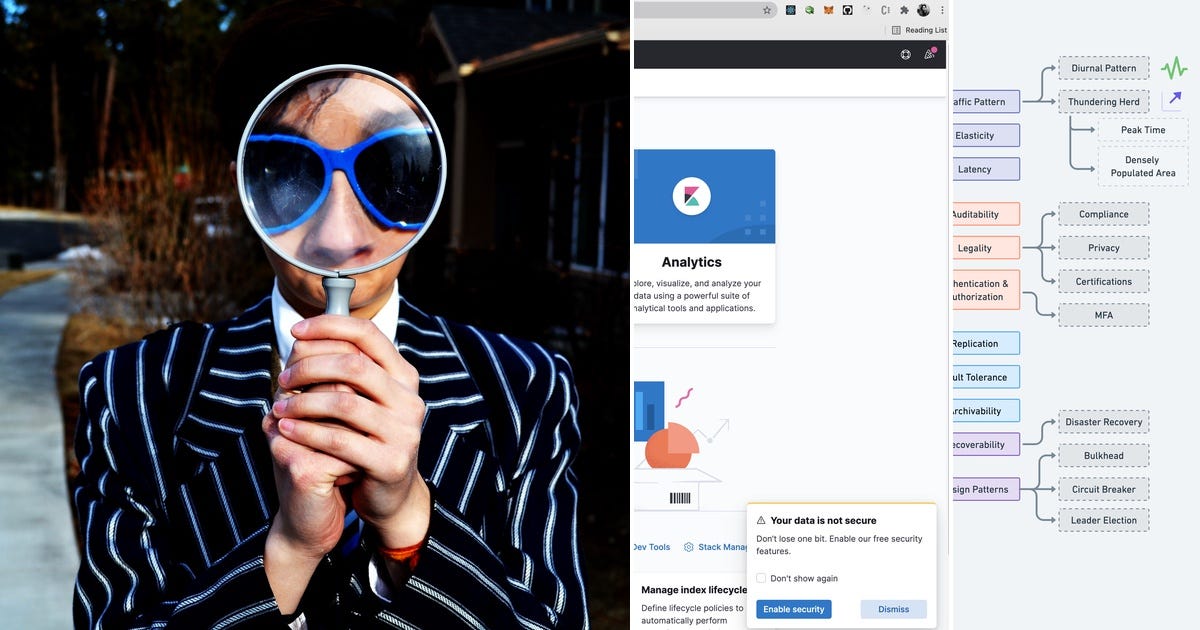Click inside the browser address bar

[700, 9]
